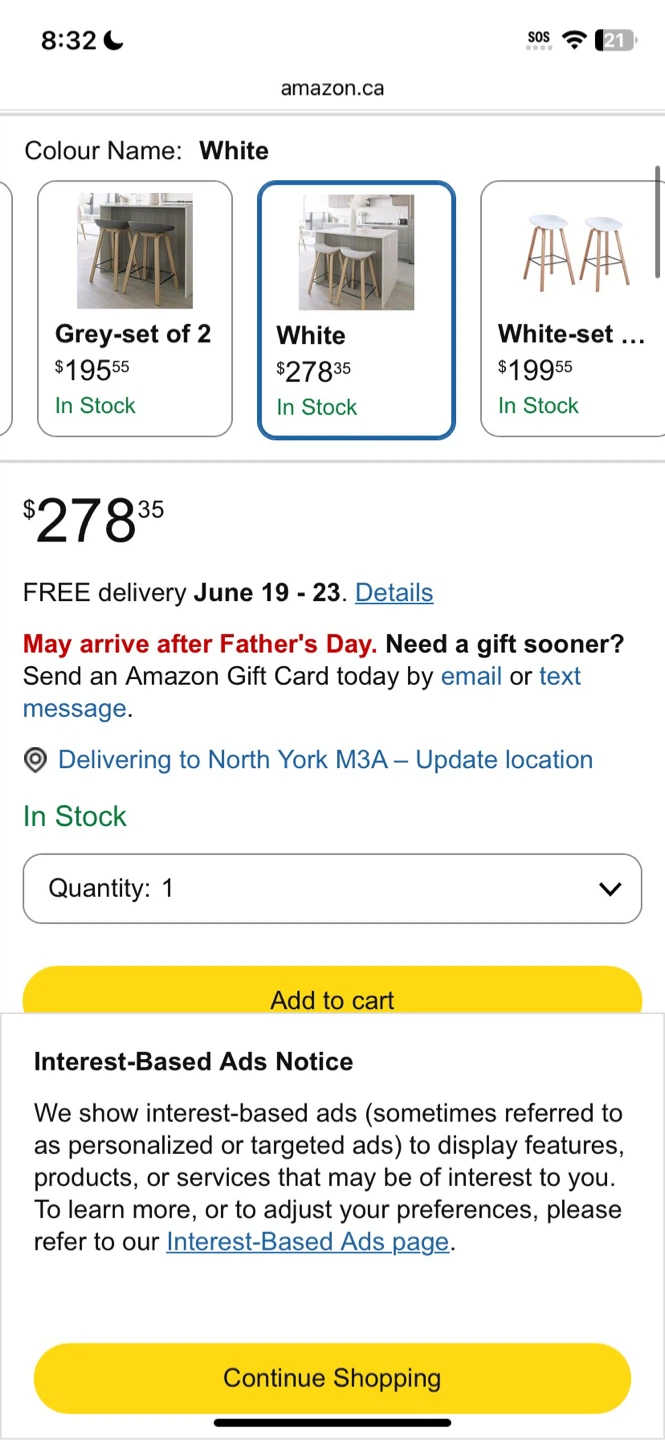The height and width of the screenshot is (1440, 665).
Task: Expand quantity list via chevron arrow
Action: coord(610,889)
